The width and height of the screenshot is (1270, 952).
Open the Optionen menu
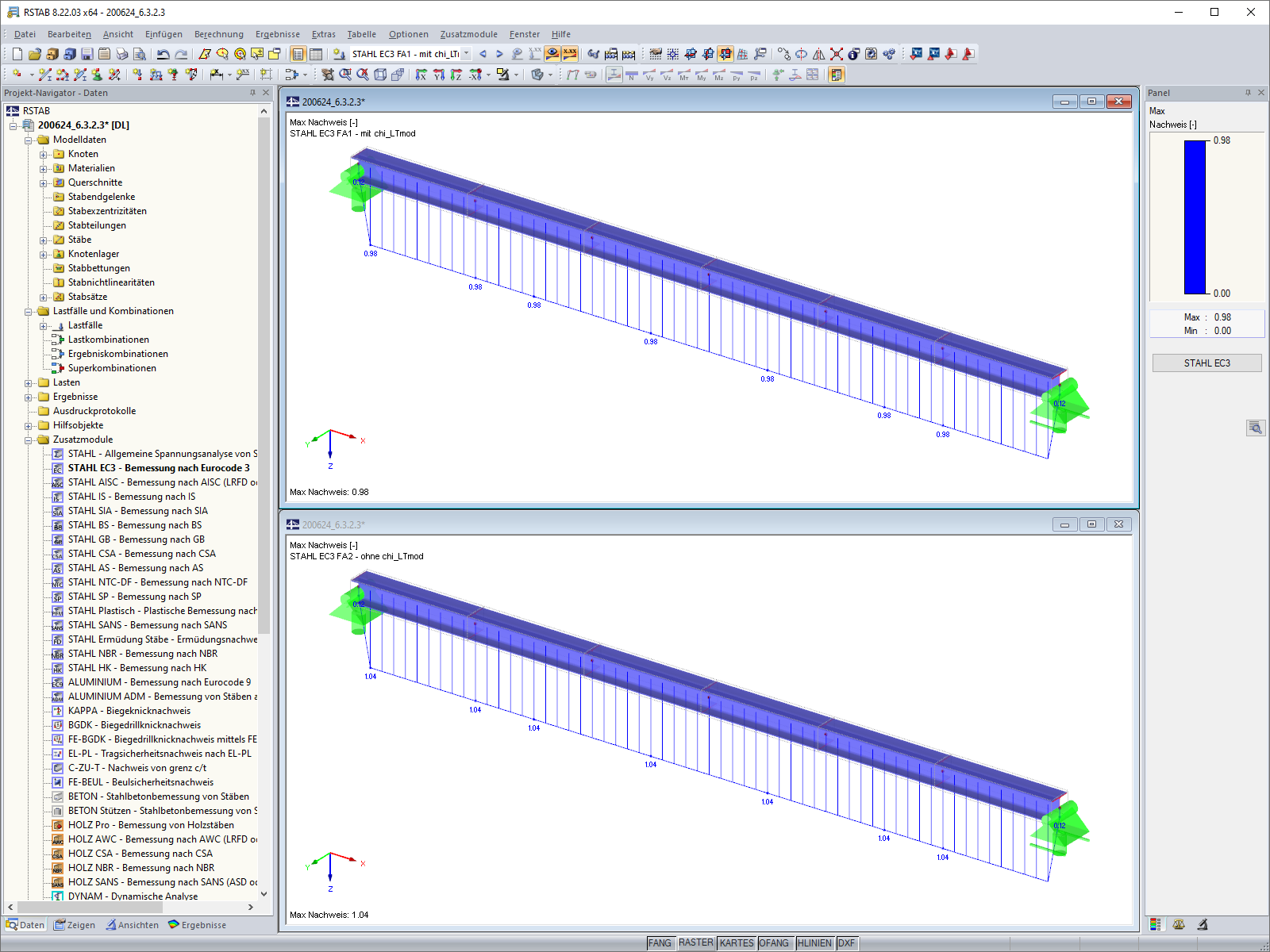click(408, 34)
